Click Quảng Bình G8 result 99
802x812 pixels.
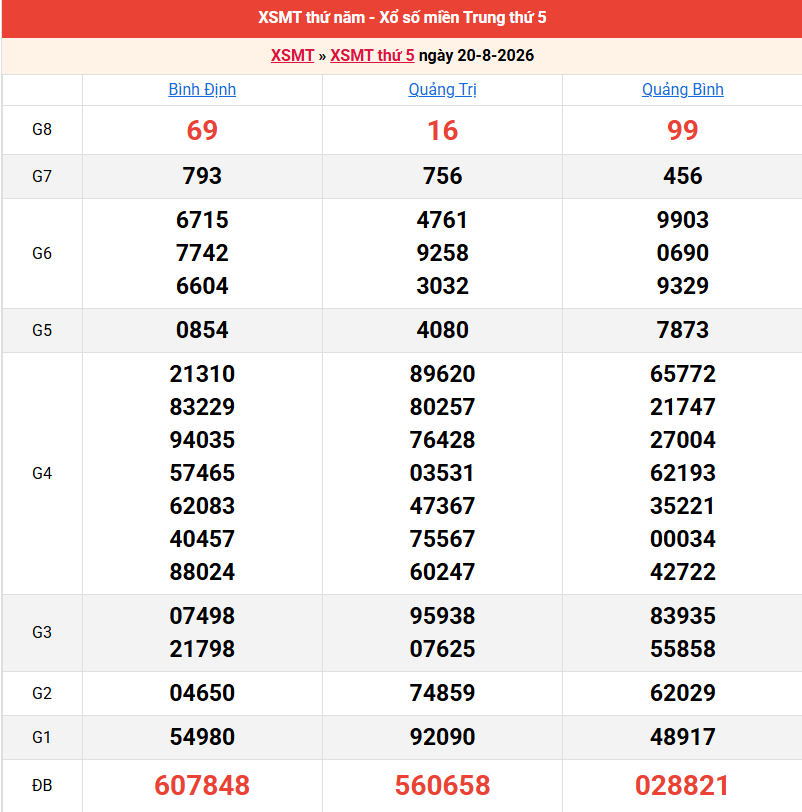click(682, 130)
